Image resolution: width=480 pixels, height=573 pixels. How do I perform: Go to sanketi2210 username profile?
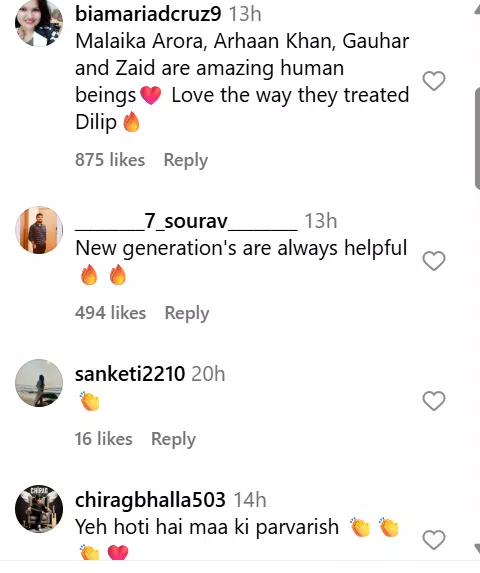click(x=130, y=374)
